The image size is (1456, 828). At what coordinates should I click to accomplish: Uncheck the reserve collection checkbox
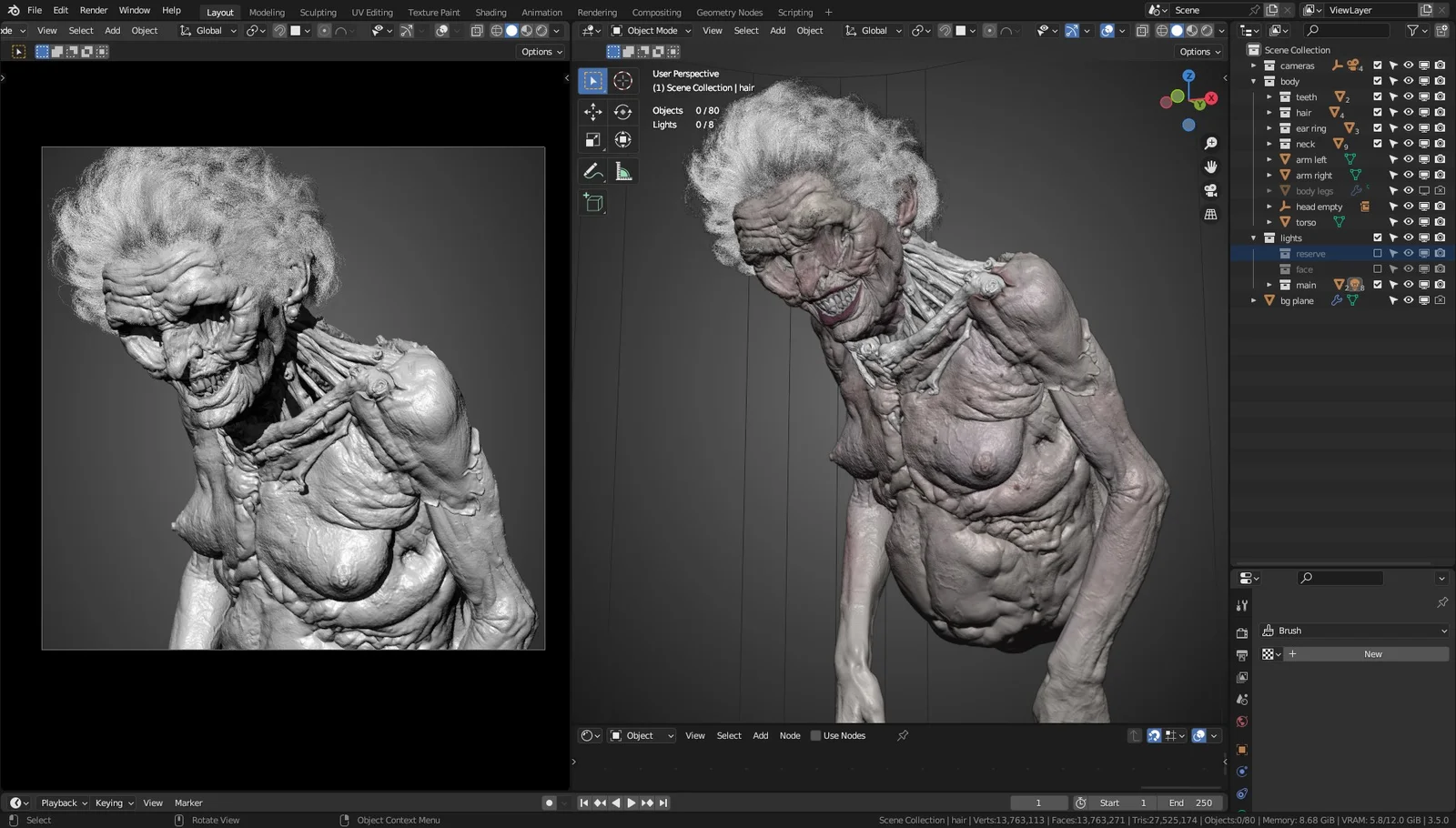pos(1378,253)
